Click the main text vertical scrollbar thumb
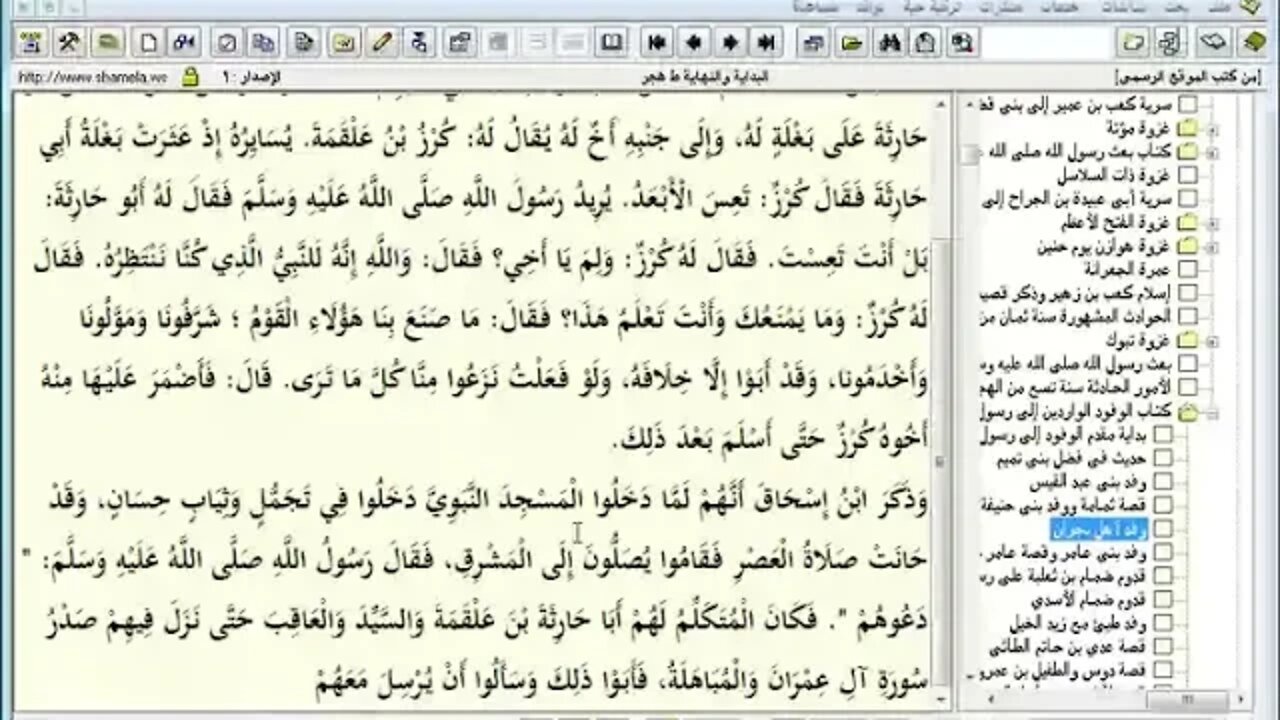The width and height of the screenshot is (1280, 720). [x=940, y=463]
